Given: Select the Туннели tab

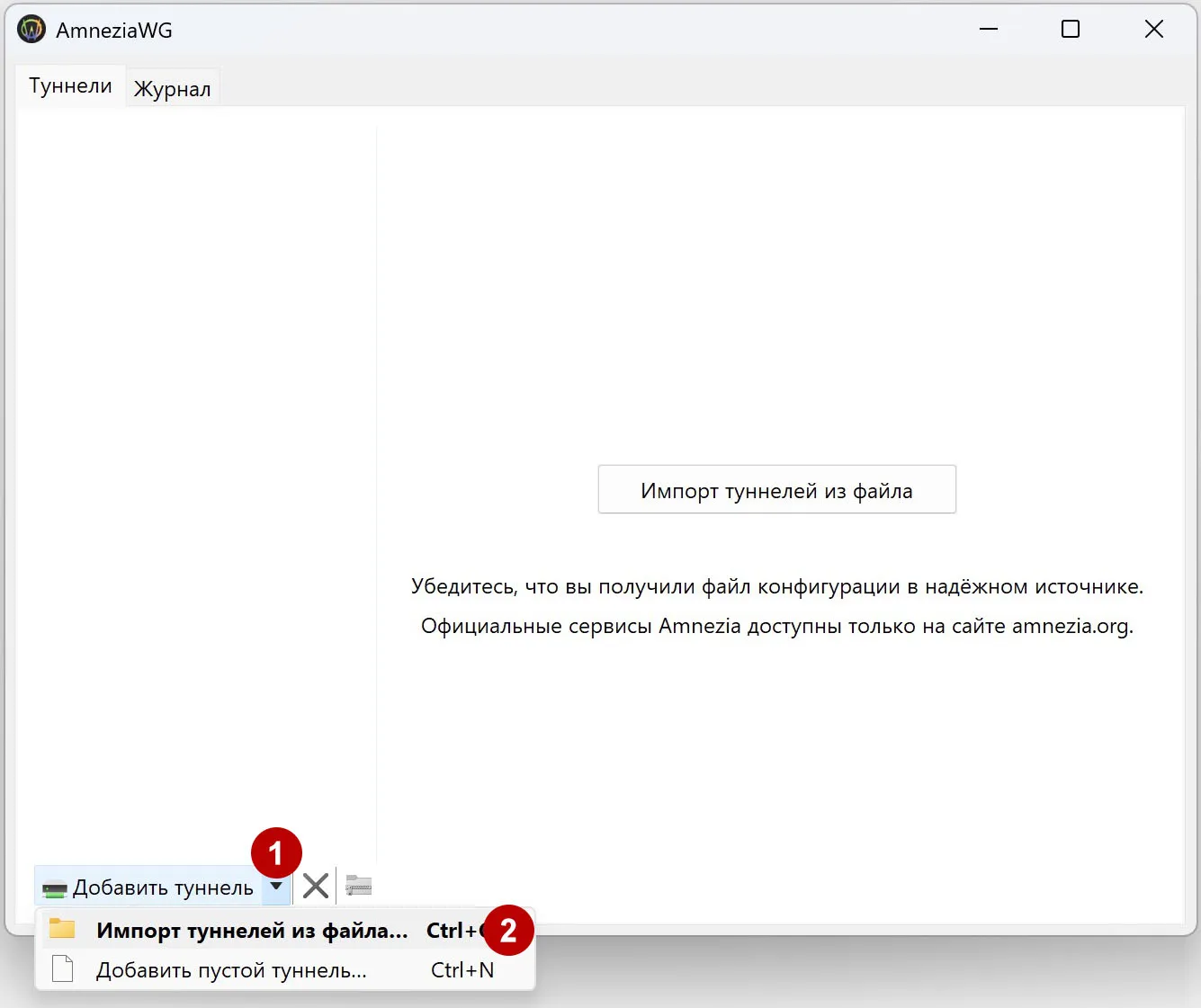Looking at the screenshot, I should coord(70,85).
